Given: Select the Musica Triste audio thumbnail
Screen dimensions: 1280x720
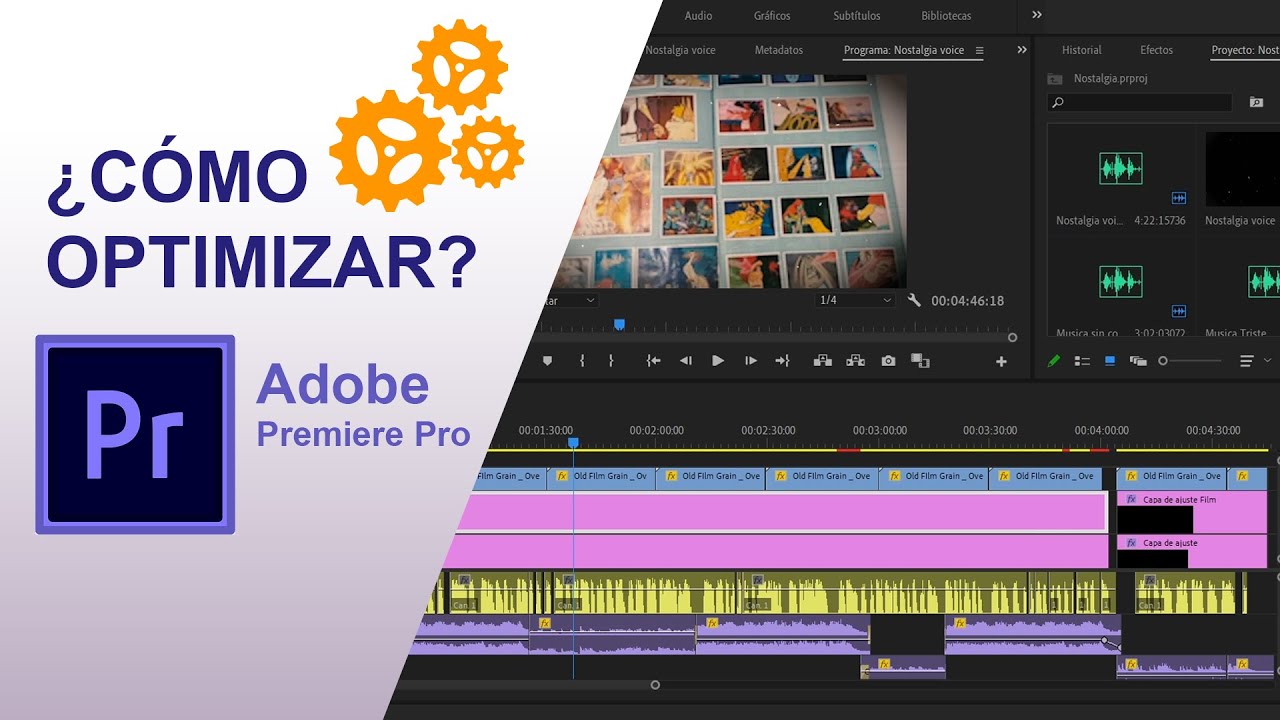Looking at the screenshot, I should pos(1264,281).
